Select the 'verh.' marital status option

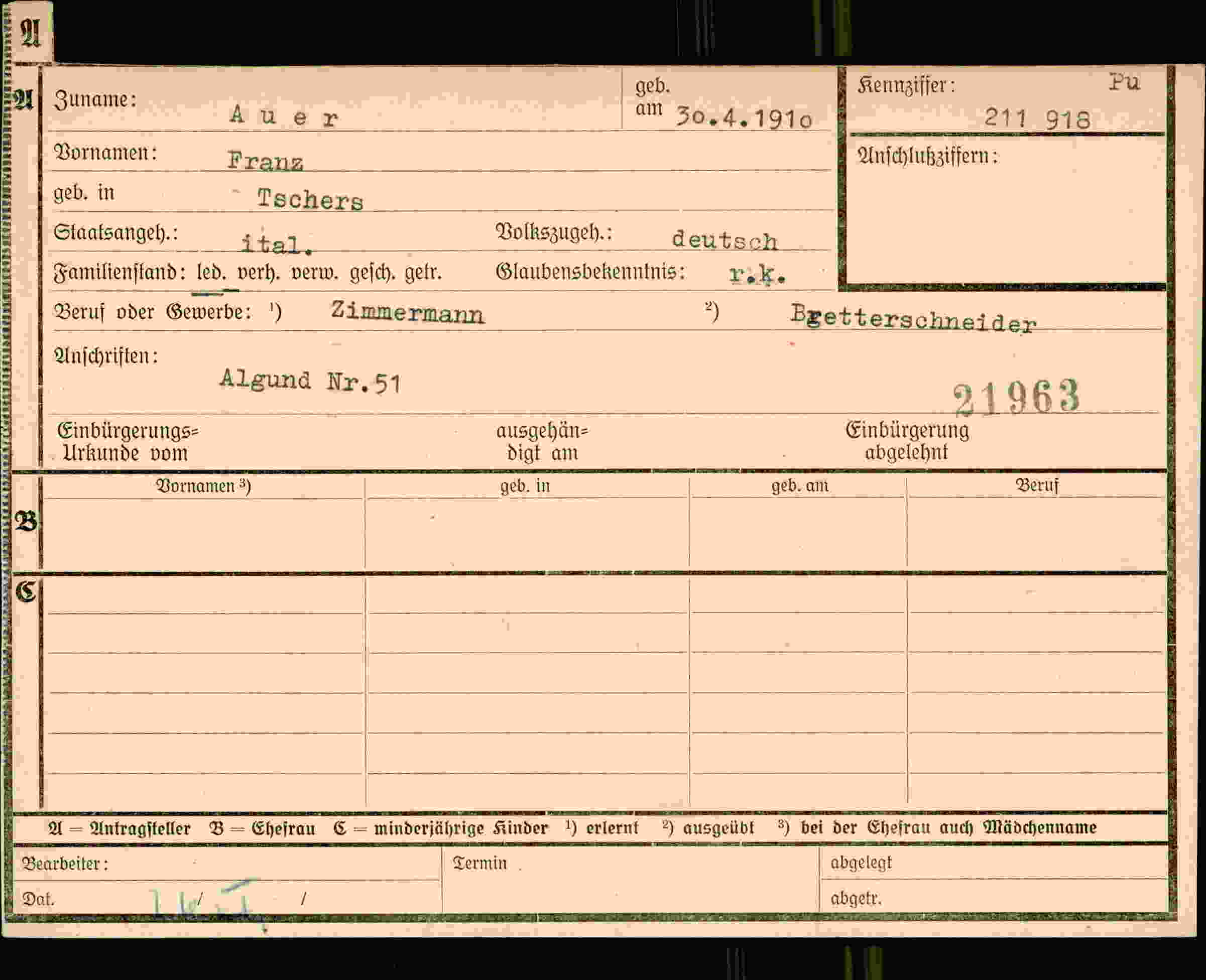pyautogui.click(x=258, y=273)
